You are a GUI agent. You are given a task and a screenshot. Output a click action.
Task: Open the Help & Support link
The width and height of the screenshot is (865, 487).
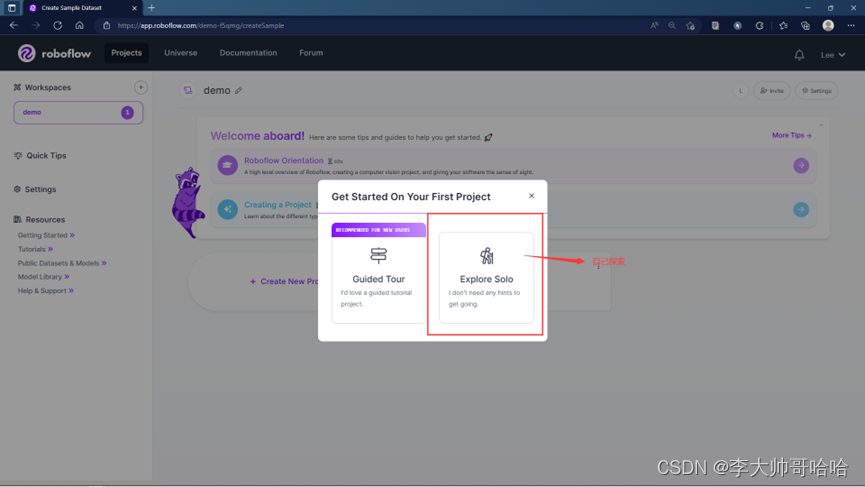coord(46,291)
